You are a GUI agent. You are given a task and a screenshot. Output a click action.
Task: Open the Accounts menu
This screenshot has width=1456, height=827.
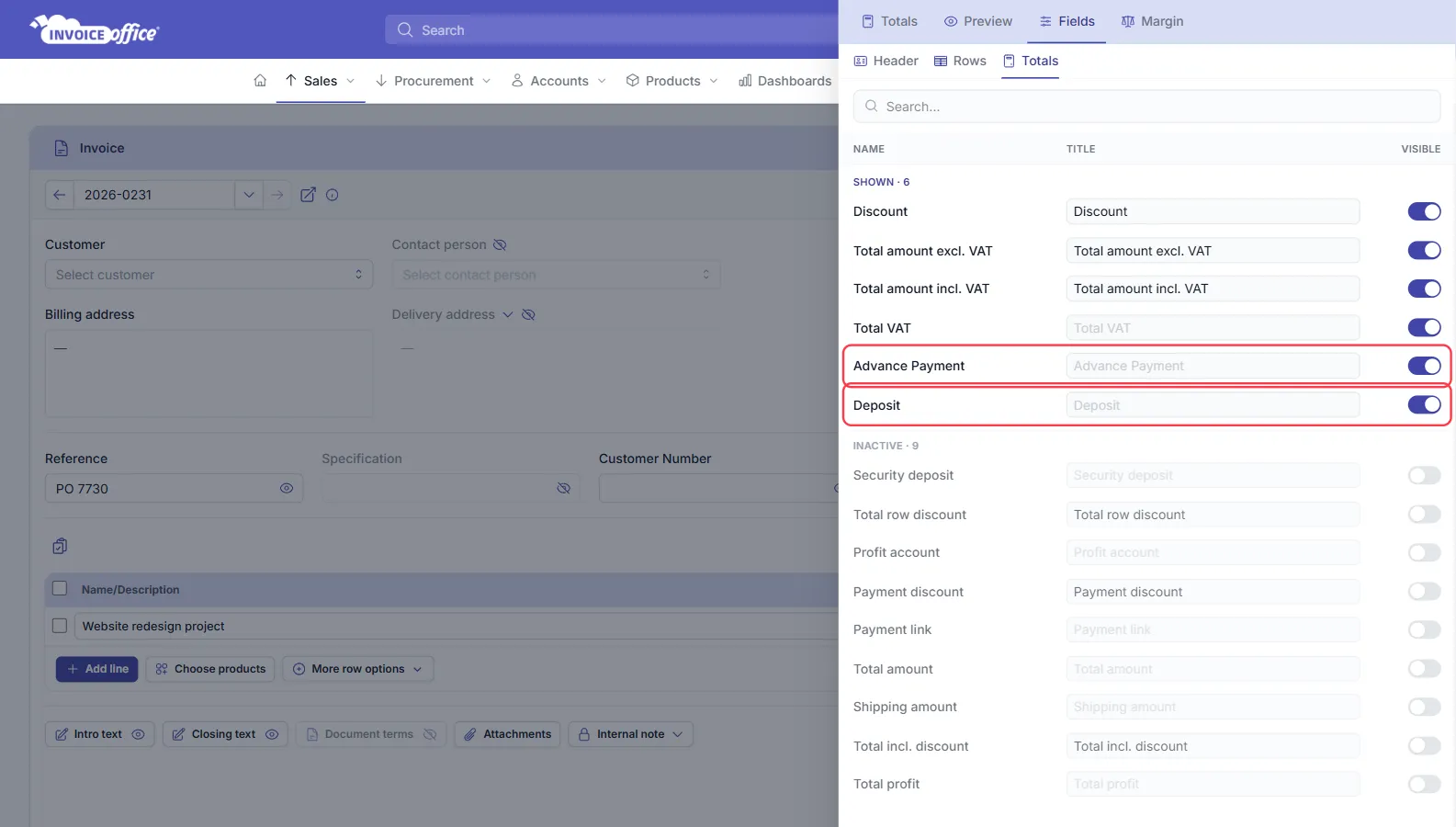click(x=559, y=81)
